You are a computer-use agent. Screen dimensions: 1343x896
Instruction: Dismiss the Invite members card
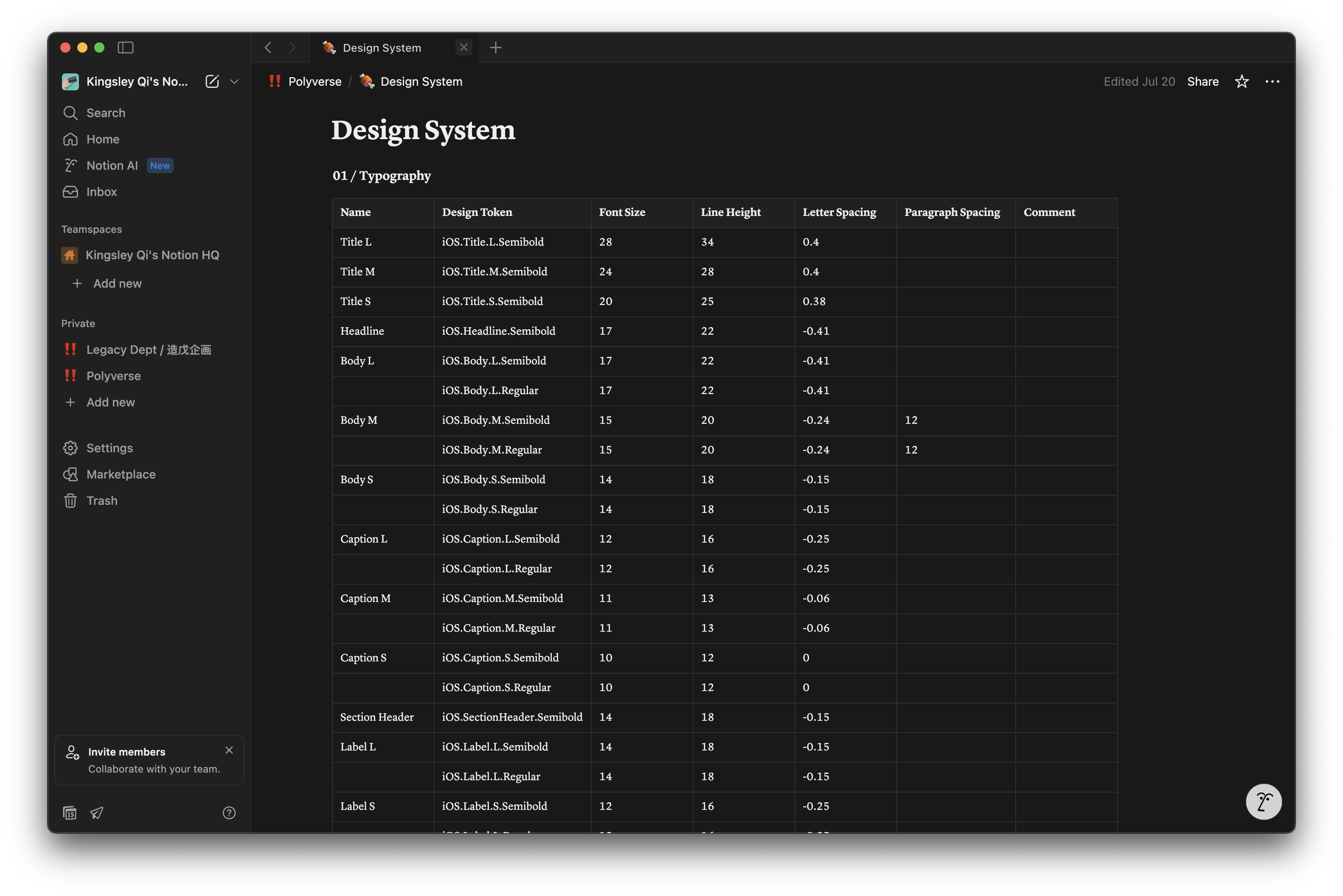pos(229,750)
